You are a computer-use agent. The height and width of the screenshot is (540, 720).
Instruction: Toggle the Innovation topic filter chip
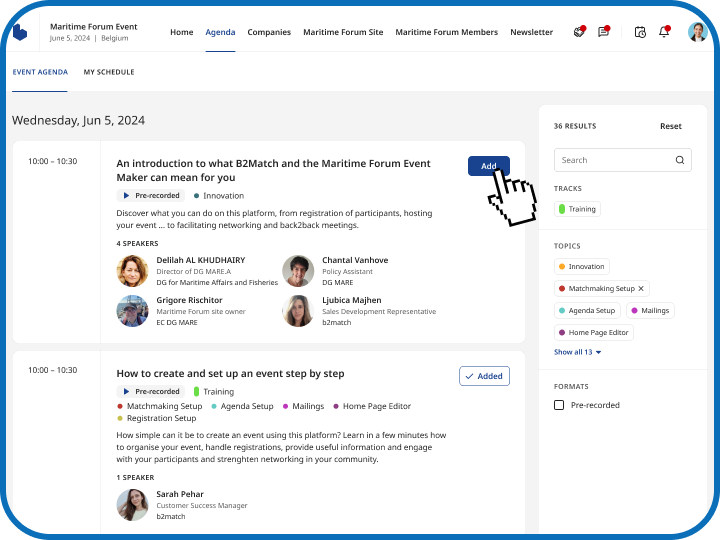pos(582,266)
